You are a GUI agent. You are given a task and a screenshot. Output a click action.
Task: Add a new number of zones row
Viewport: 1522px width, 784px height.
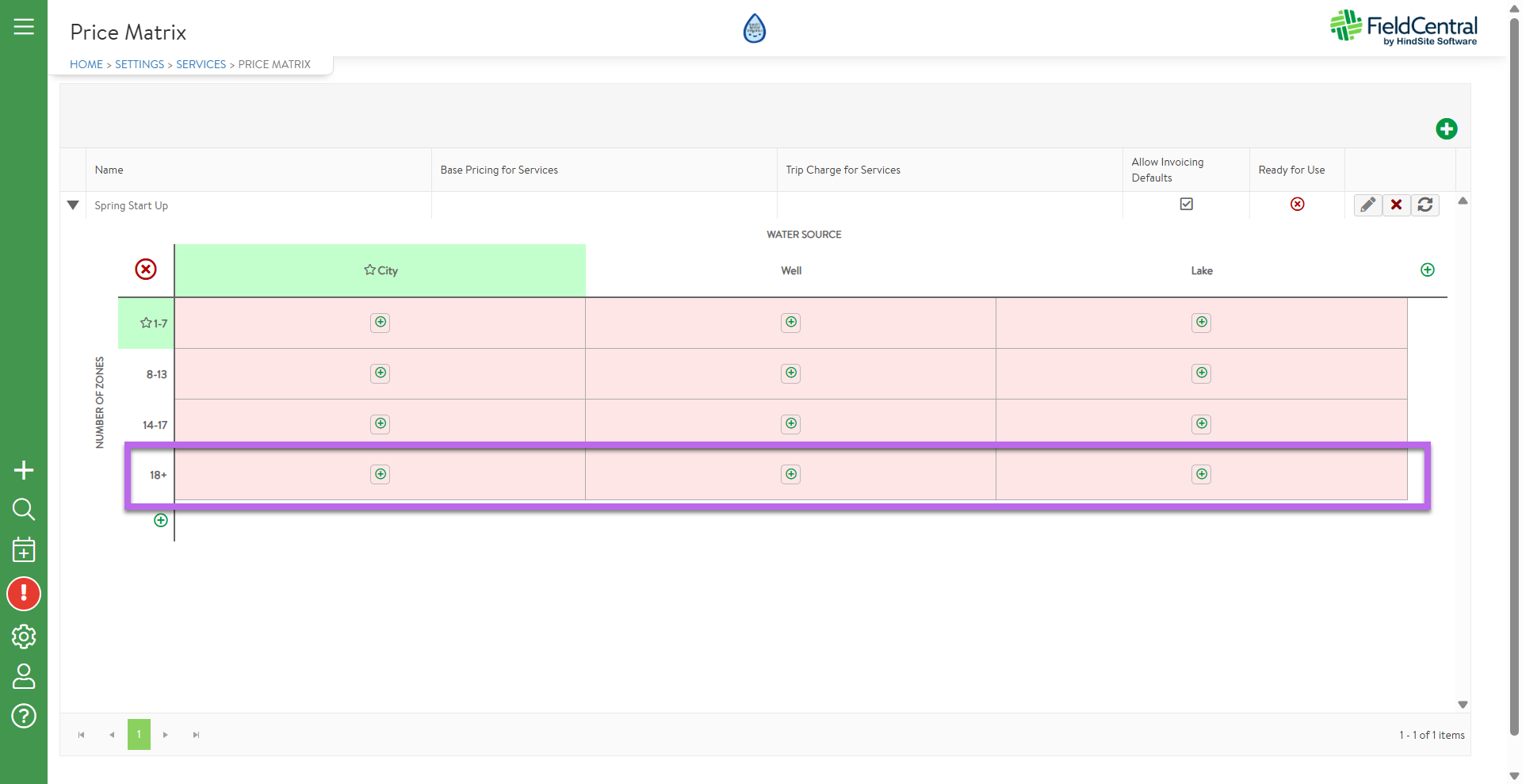(161, 521)
